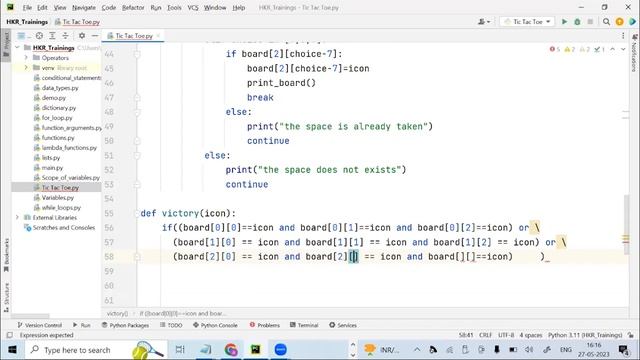Click the Python 3.11 interpreter indicator
Viewport: 640px width, 360px height.
click(585, 335)
